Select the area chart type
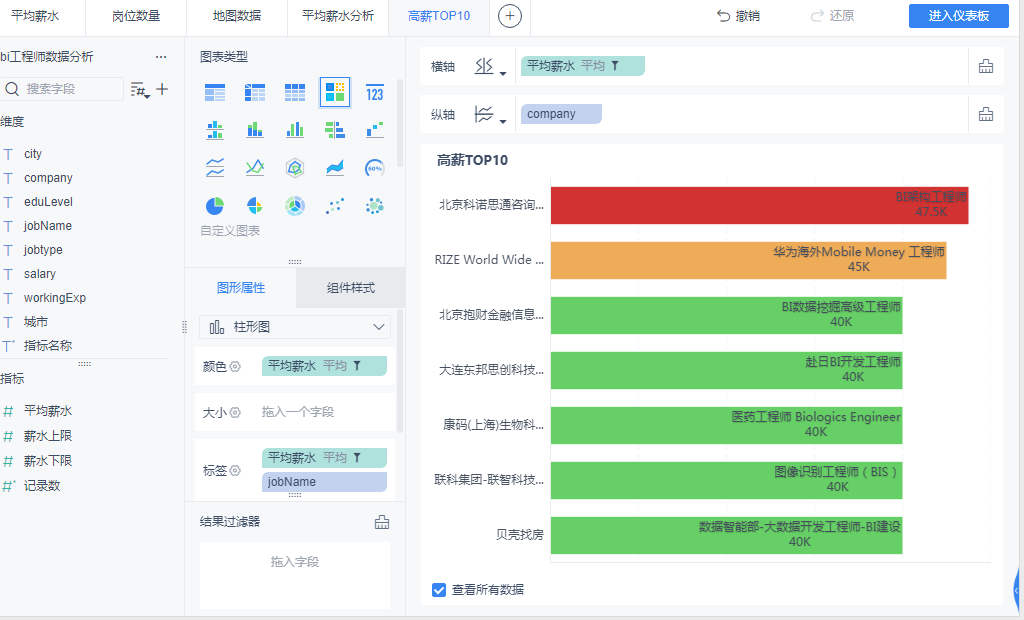 coord(334,168)
